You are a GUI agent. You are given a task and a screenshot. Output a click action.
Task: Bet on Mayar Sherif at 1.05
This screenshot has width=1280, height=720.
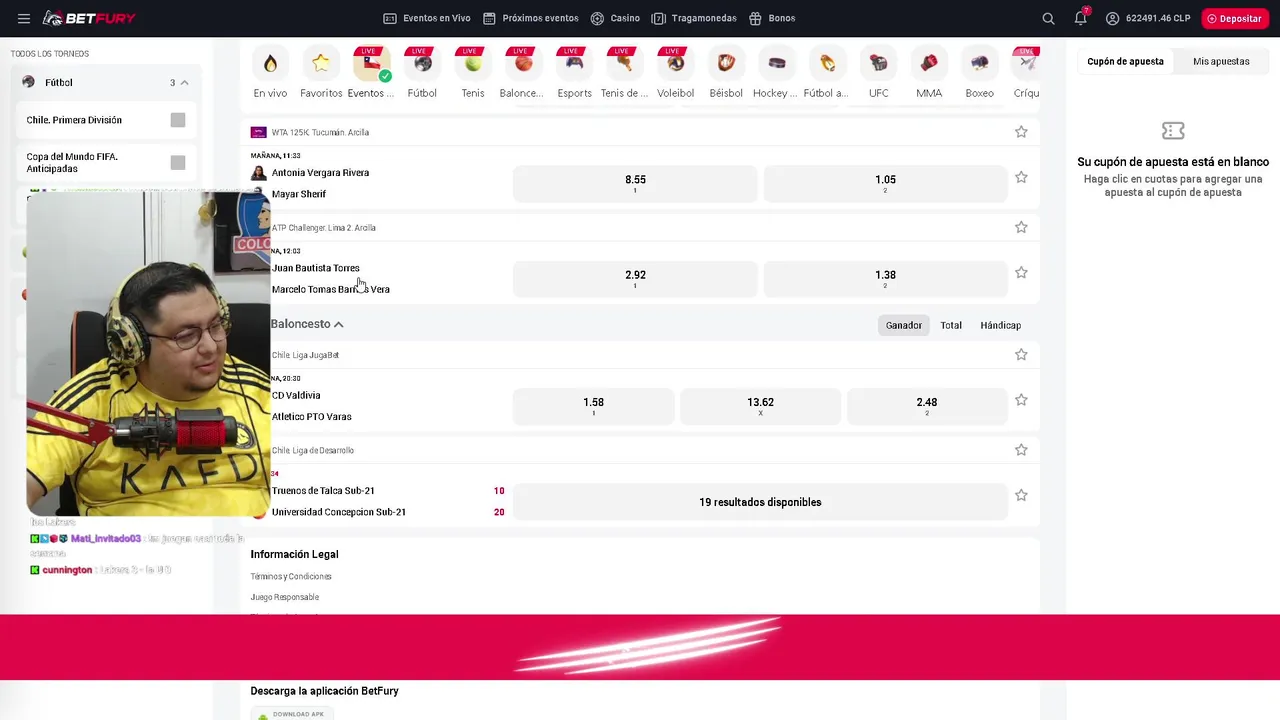coord(885,184)
